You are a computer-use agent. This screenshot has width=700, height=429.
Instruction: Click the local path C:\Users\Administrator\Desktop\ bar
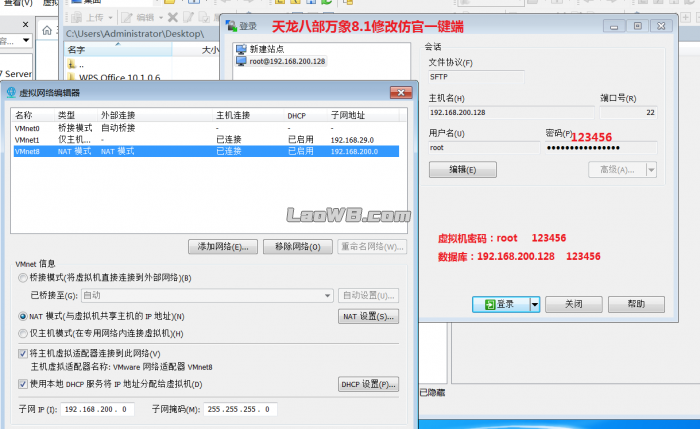point(142,33)
